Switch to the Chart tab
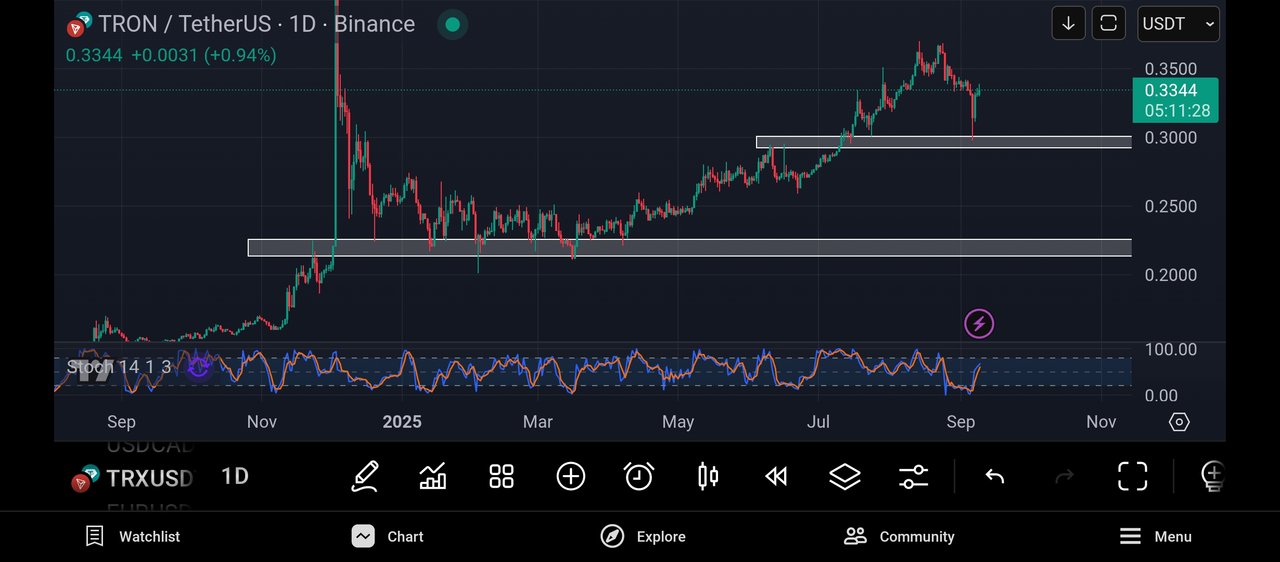The height and width of the screenshot is (562, 1280). click(388, 537)
